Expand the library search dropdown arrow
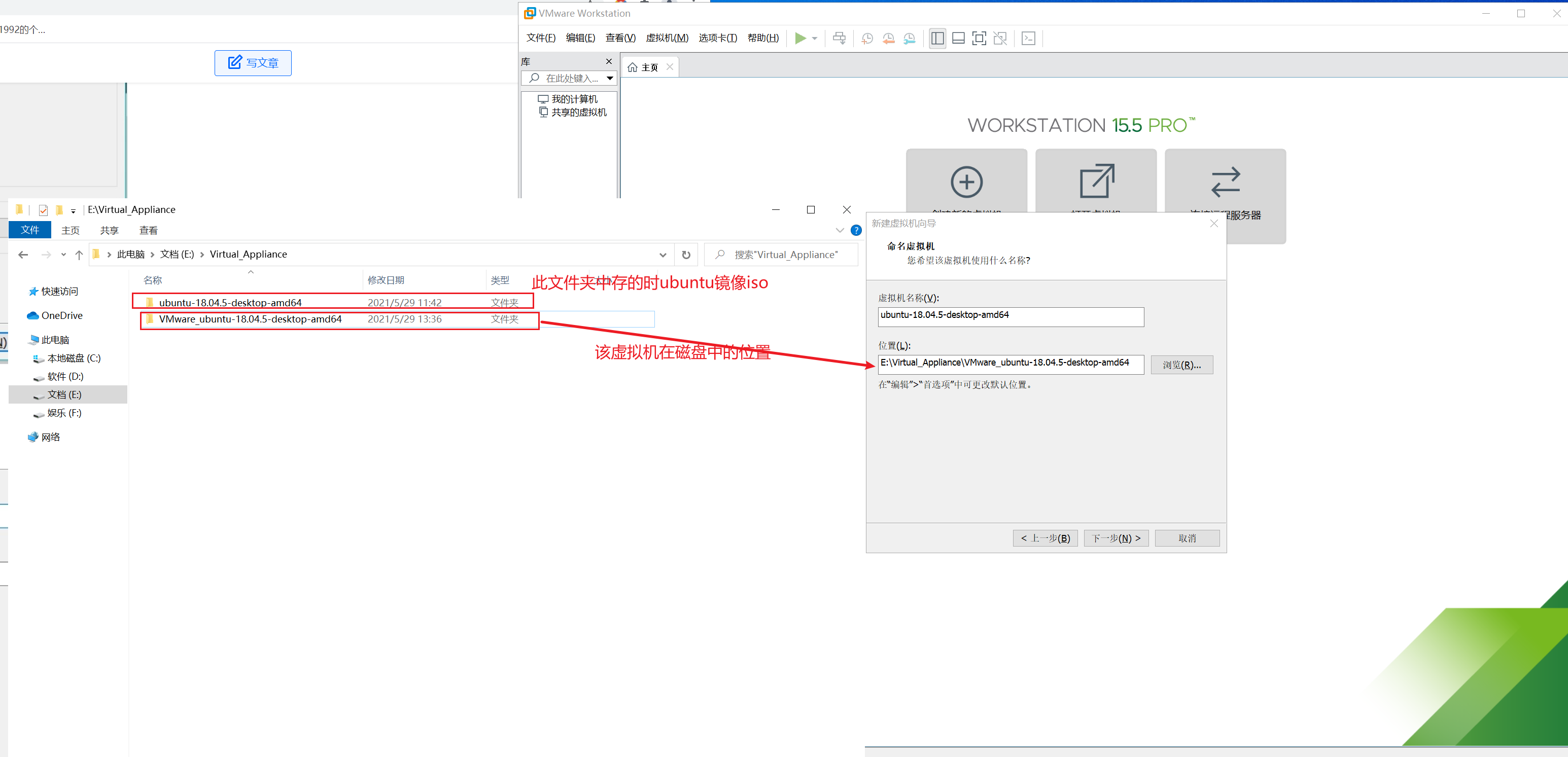The height and width of the screenshot is (757, 1568). (x=610, y=78)
